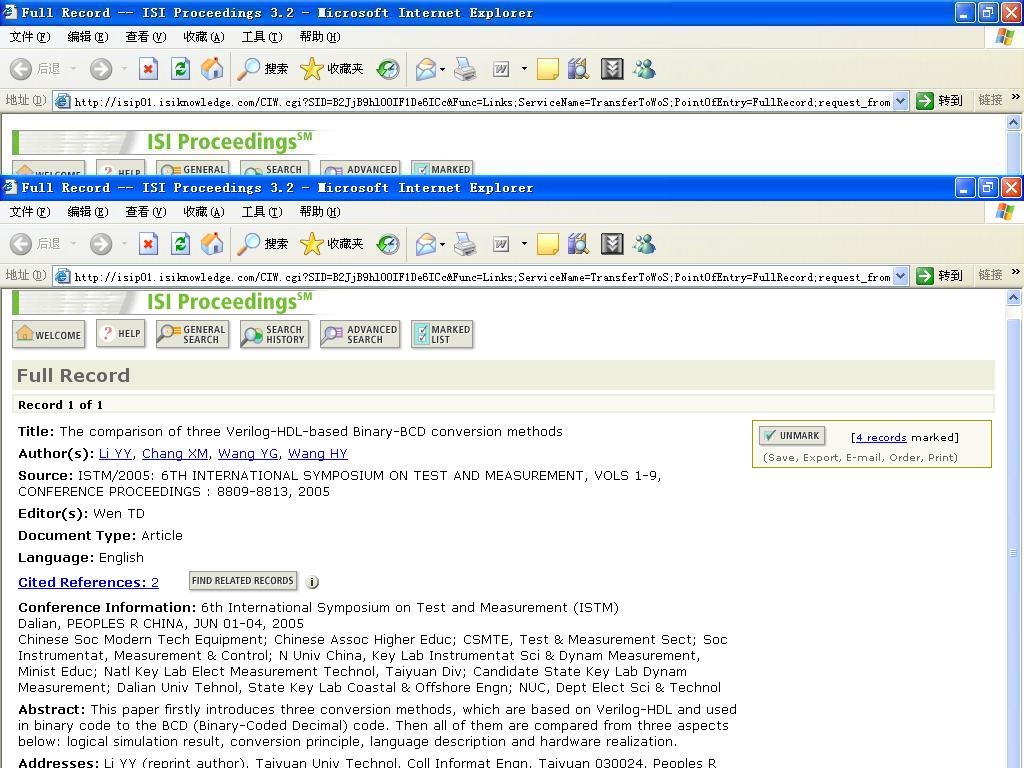Open the info icon beside Find Related Records

click(312, 582)
